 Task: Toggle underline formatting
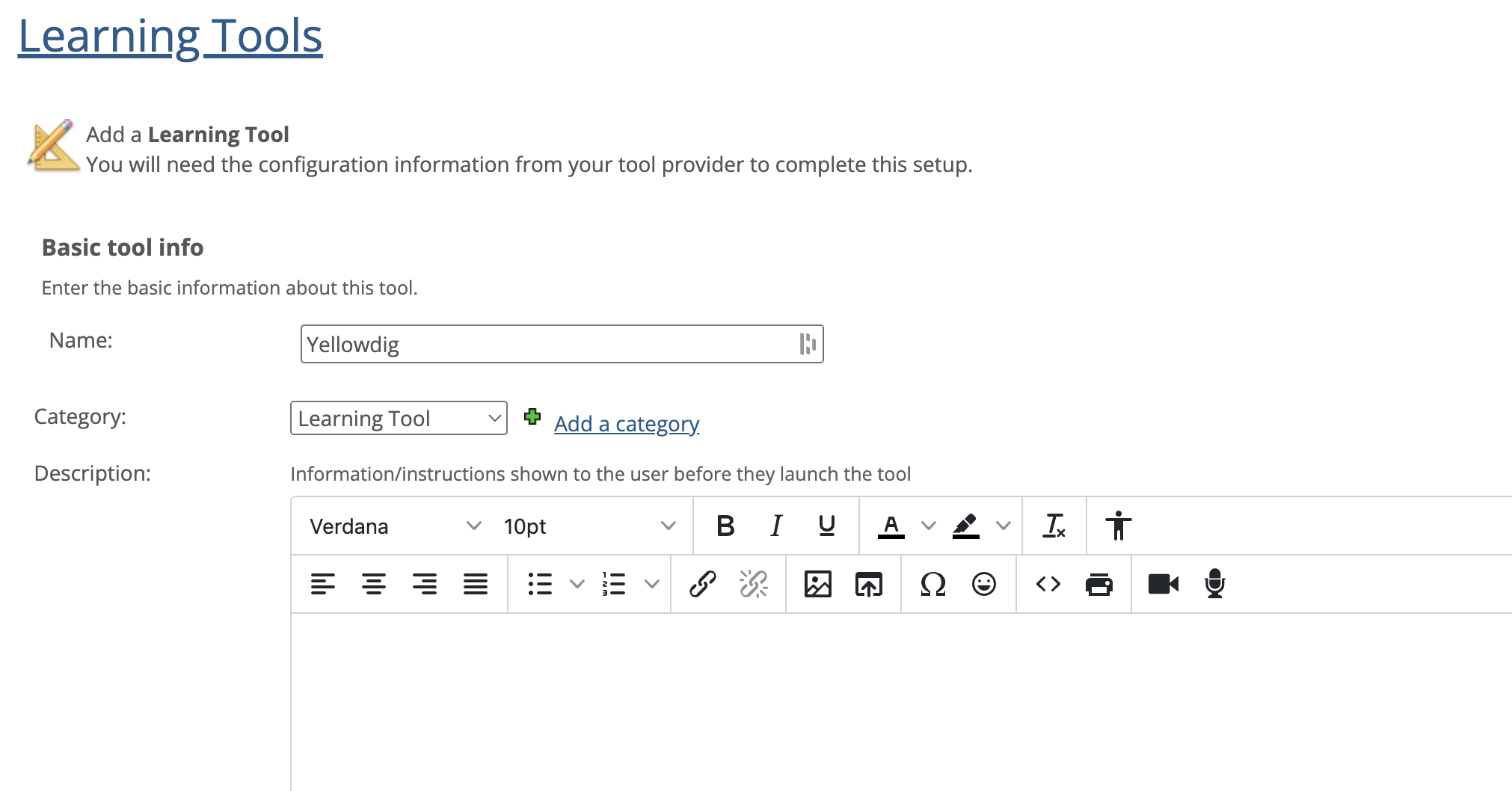[x=826, y=526]
